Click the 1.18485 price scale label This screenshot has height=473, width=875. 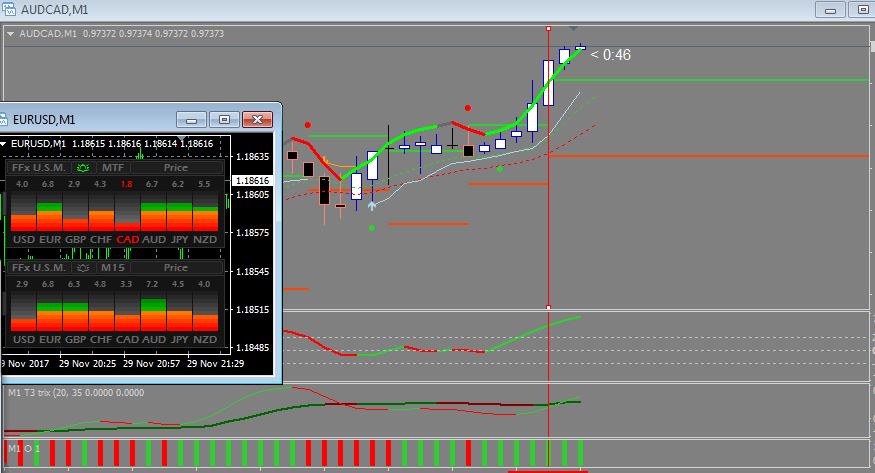[253, 347]
